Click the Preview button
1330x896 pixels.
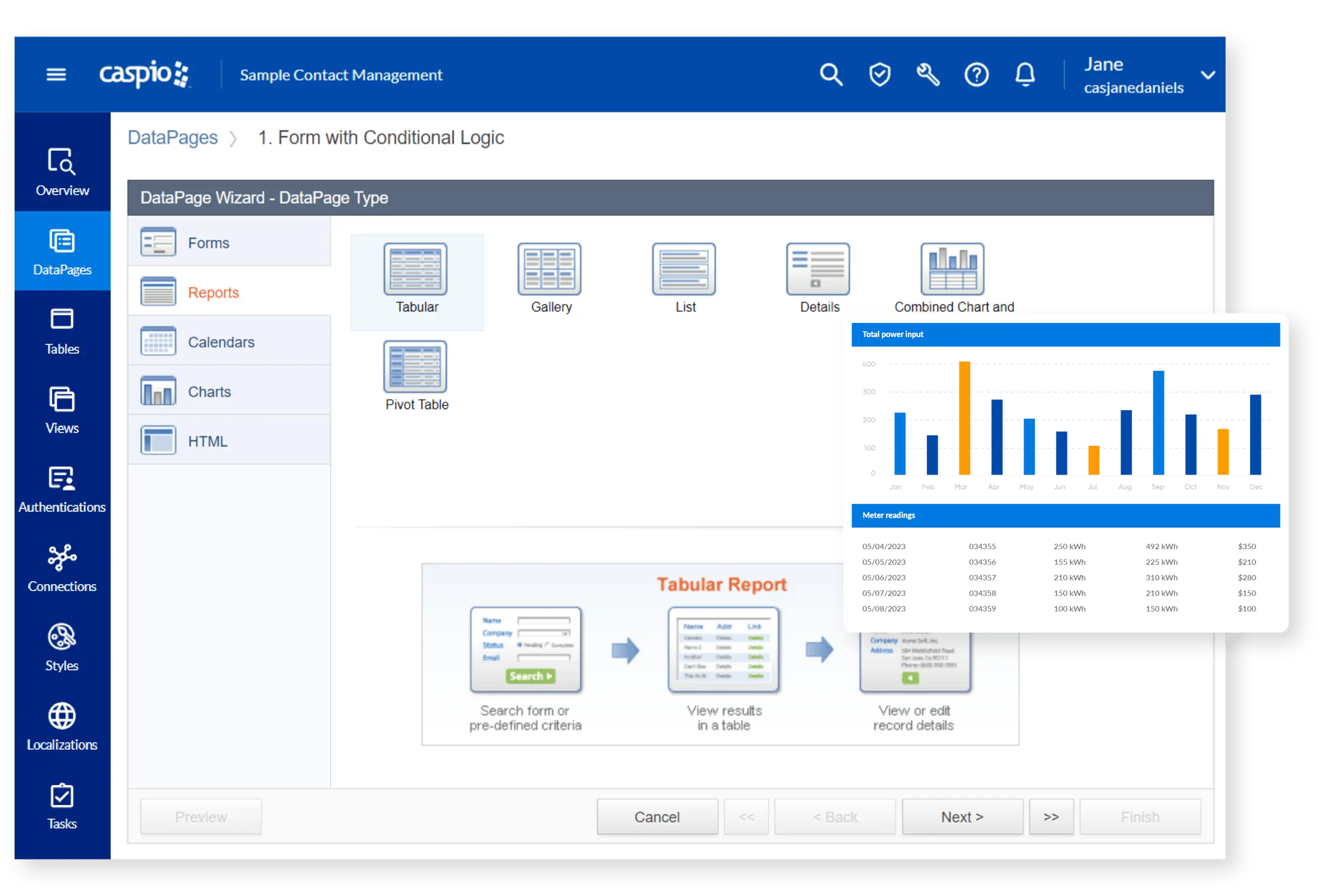pos(201,816)
